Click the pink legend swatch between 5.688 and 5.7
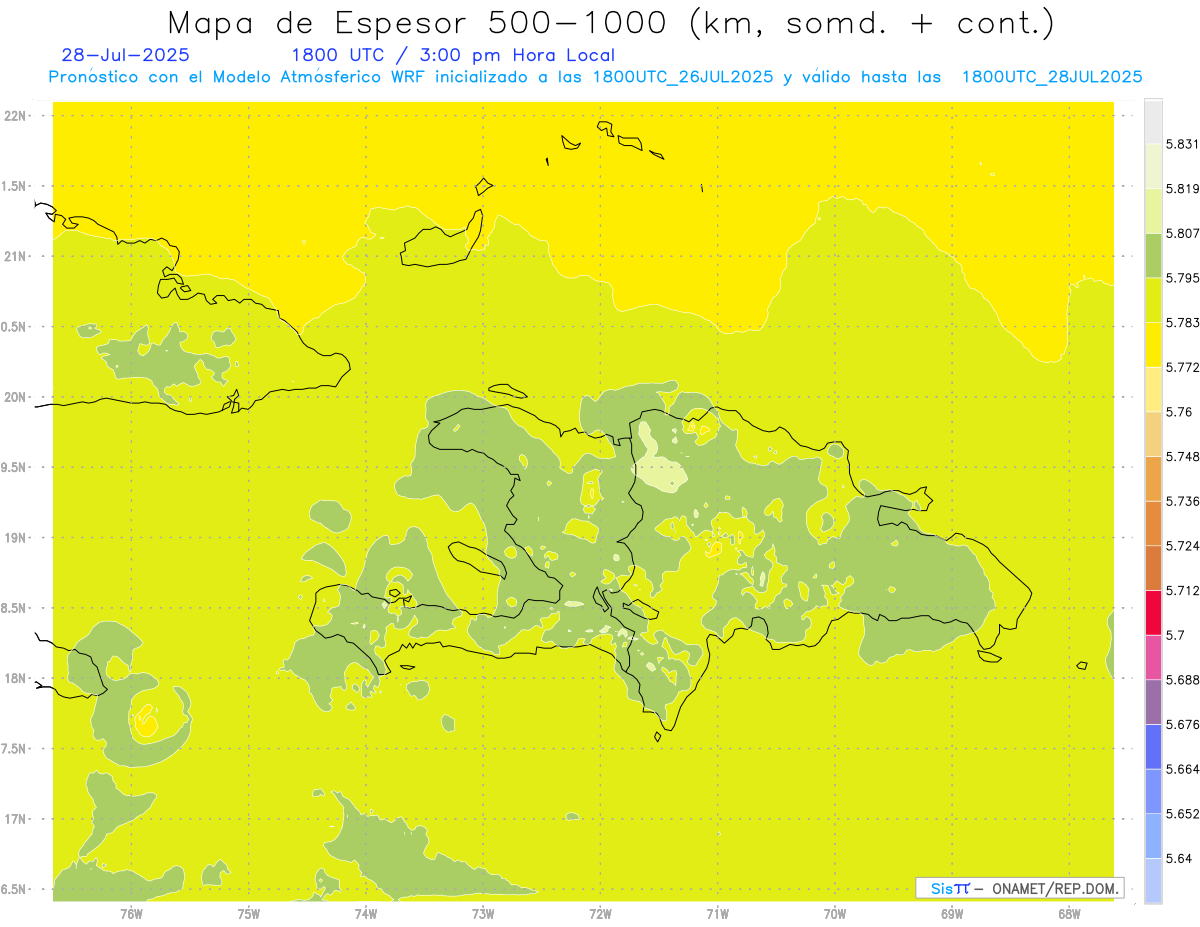Image resolution: width=1200 pixels, height=927 pixels. pos(1153,656)
